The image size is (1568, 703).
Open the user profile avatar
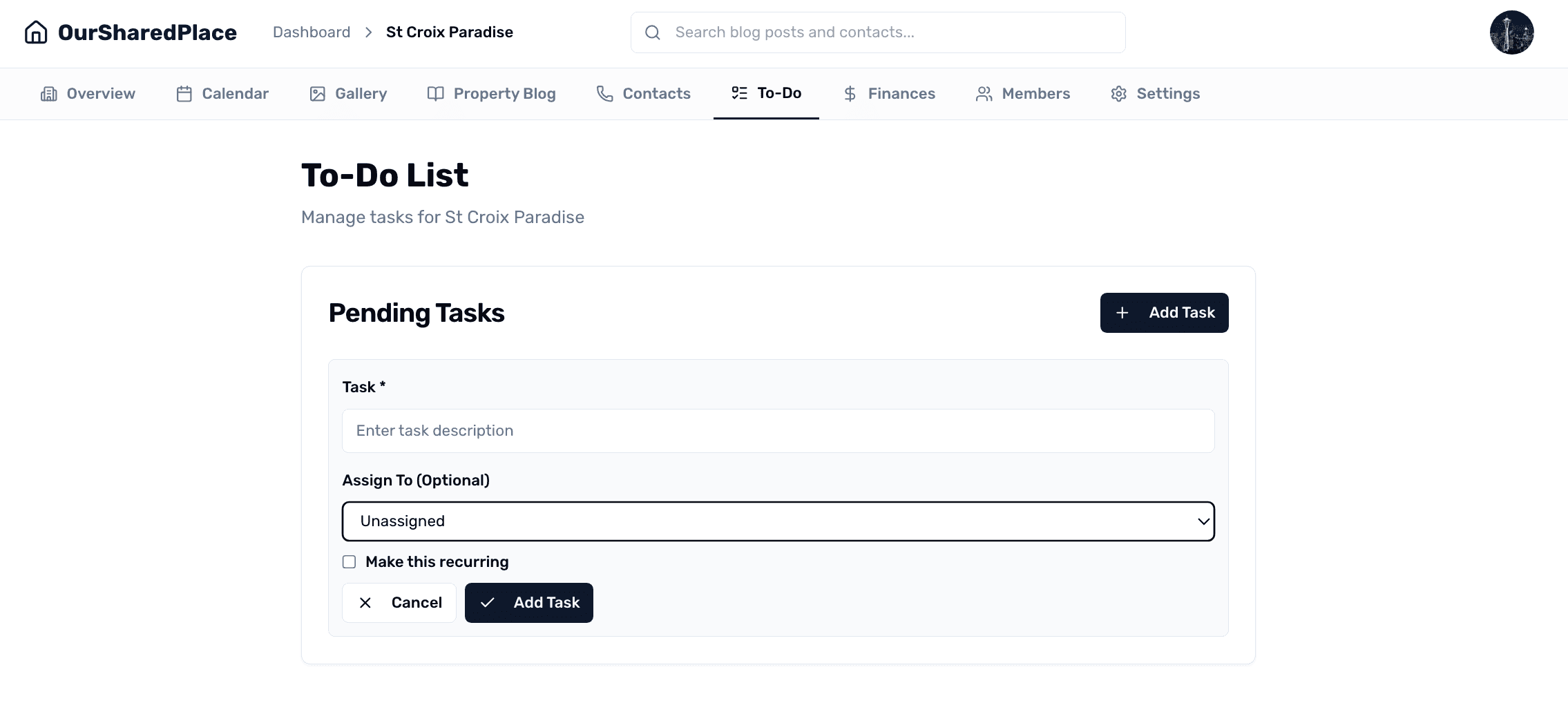[1511, 32]
